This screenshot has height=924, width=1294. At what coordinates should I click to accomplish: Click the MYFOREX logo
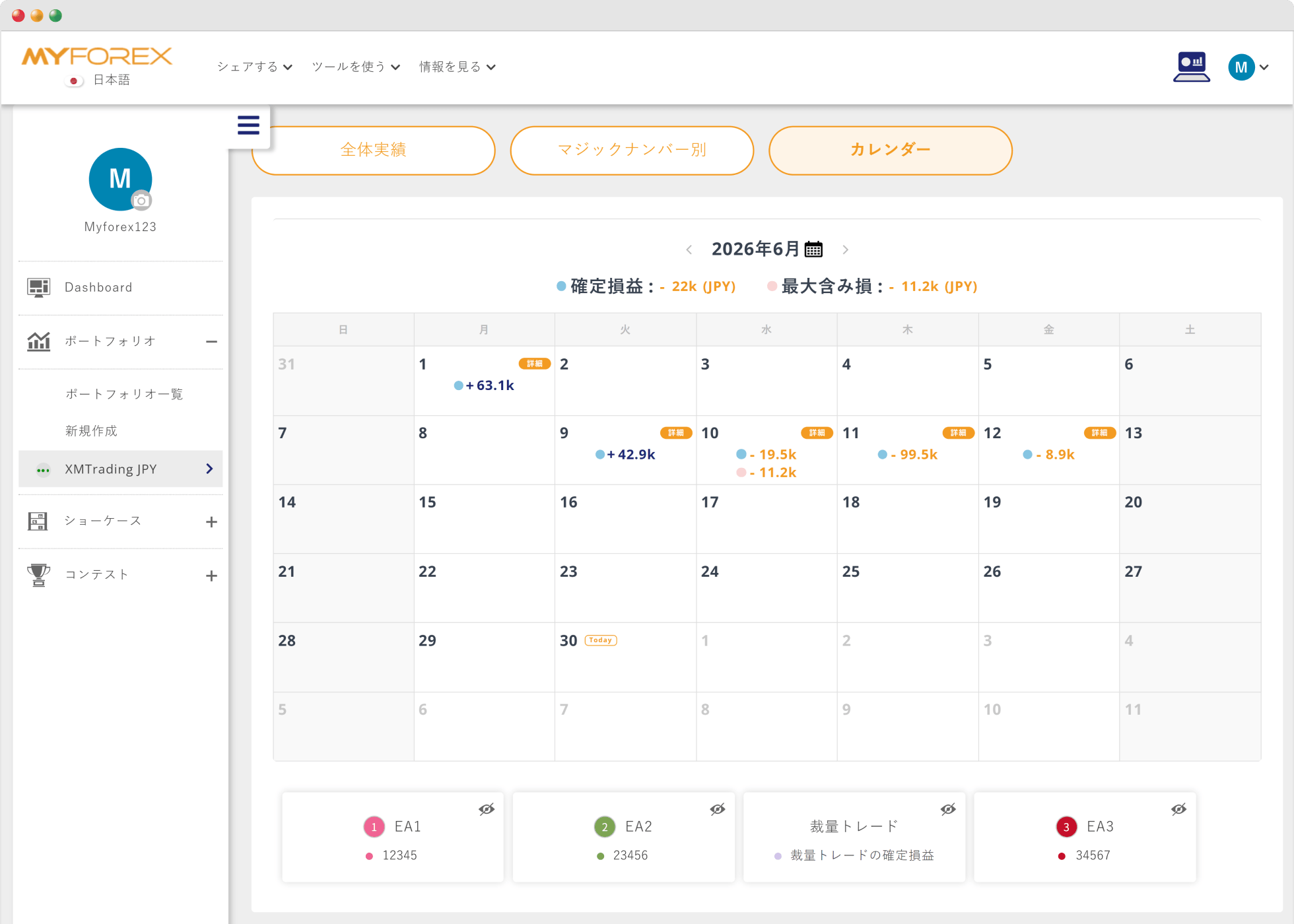point(97,57)
